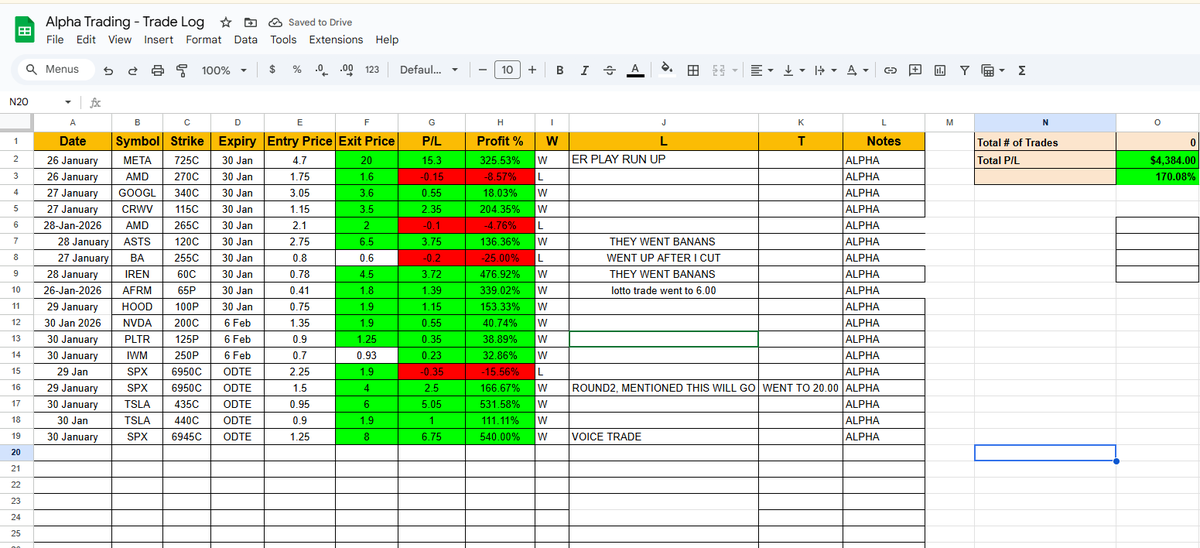The width and height of the screenshot is (1200, 548).
Task: Increase font size with plus
Action: click(x=532, y=70)
